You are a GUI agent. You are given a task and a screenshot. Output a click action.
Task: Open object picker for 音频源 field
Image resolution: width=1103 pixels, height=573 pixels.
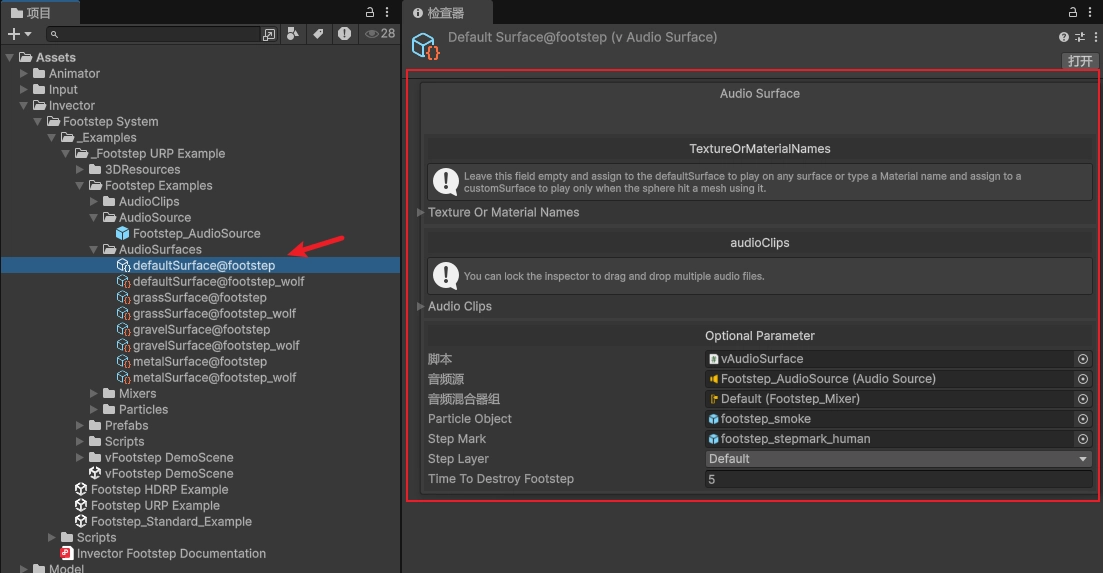pos(1083,379)
